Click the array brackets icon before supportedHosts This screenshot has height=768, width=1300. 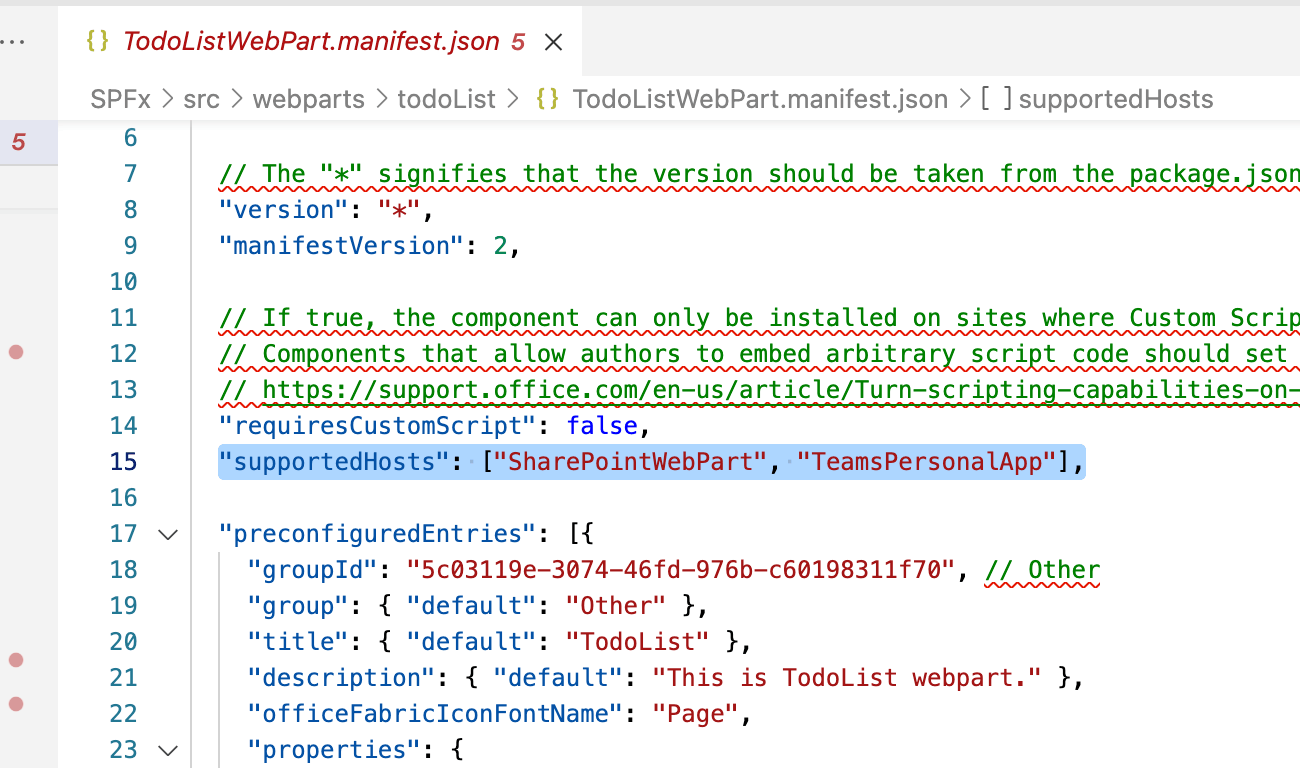coord(997,99)
